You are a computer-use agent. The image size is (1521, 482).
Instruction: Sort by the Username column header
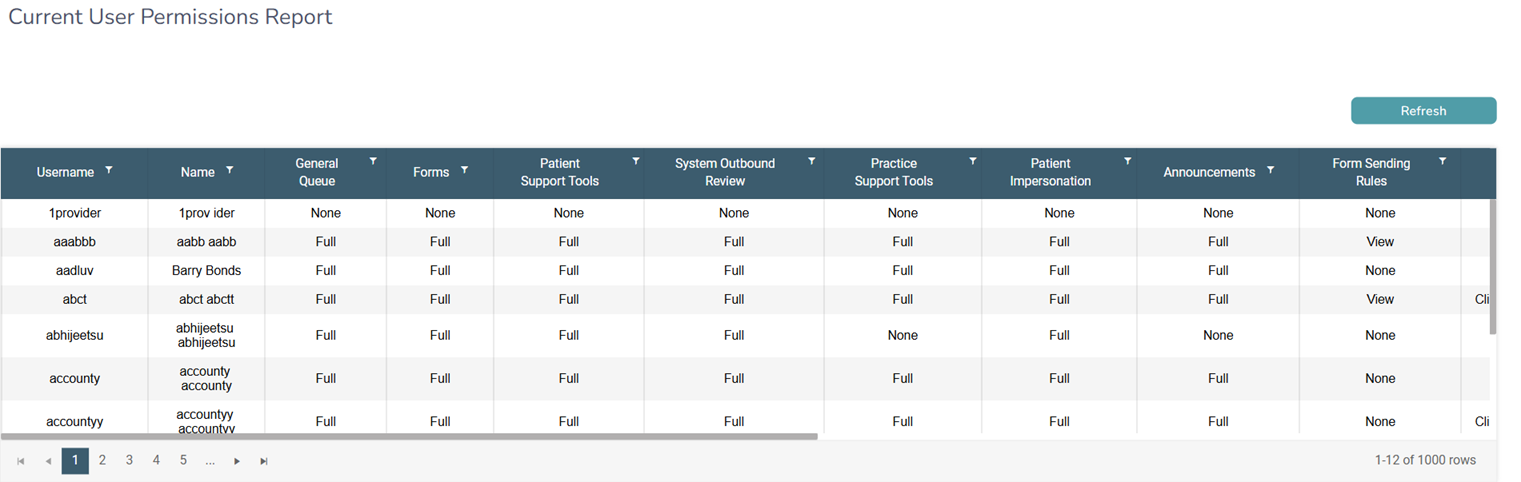coord(65,172)
